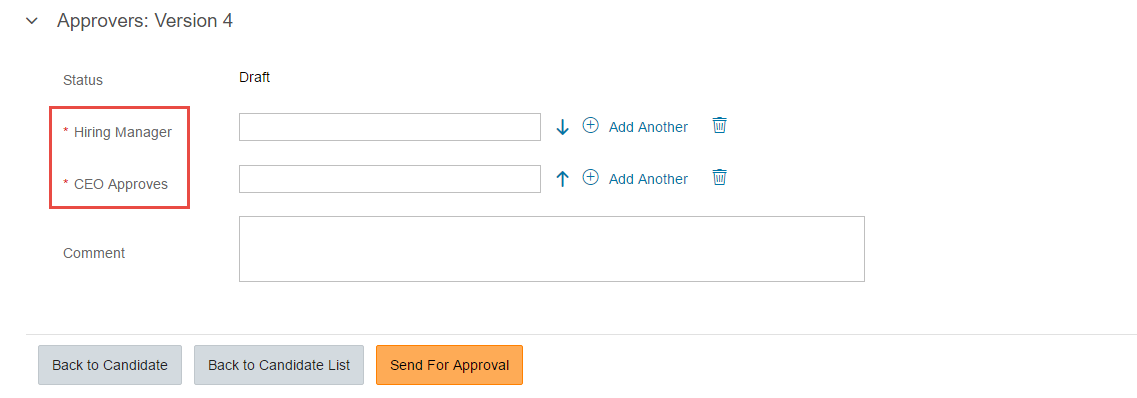1137x398 pixels.
Task: Click plus icon in Hiring Manager row
Action: pos(591,125)
